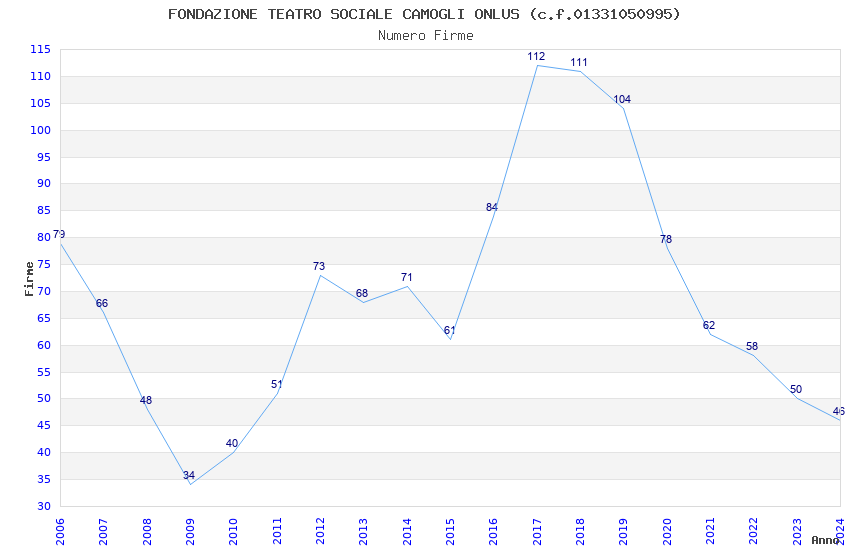Click the data label 58 at 2022

click(752, 346)
